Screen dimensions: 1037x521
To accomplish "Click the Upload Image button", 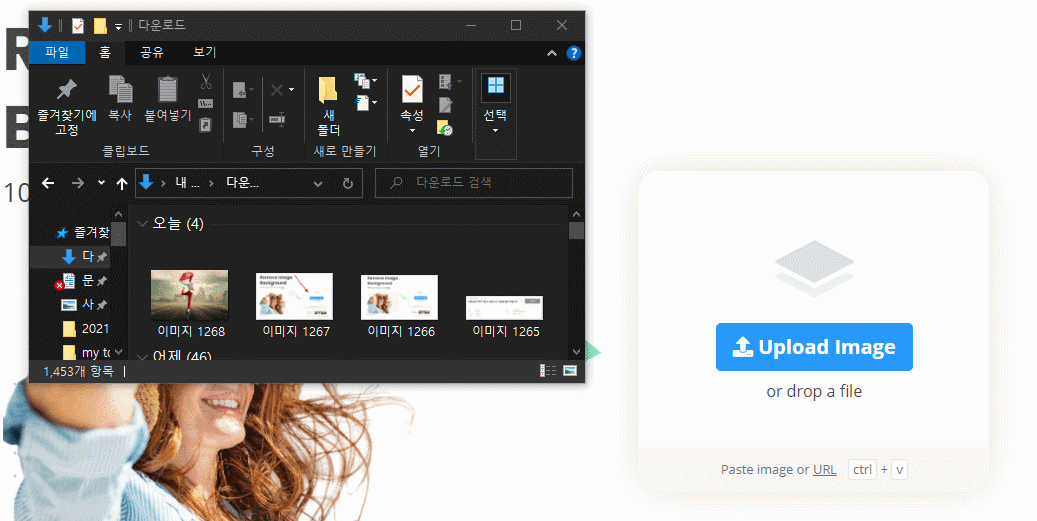I will coord(814,347).
